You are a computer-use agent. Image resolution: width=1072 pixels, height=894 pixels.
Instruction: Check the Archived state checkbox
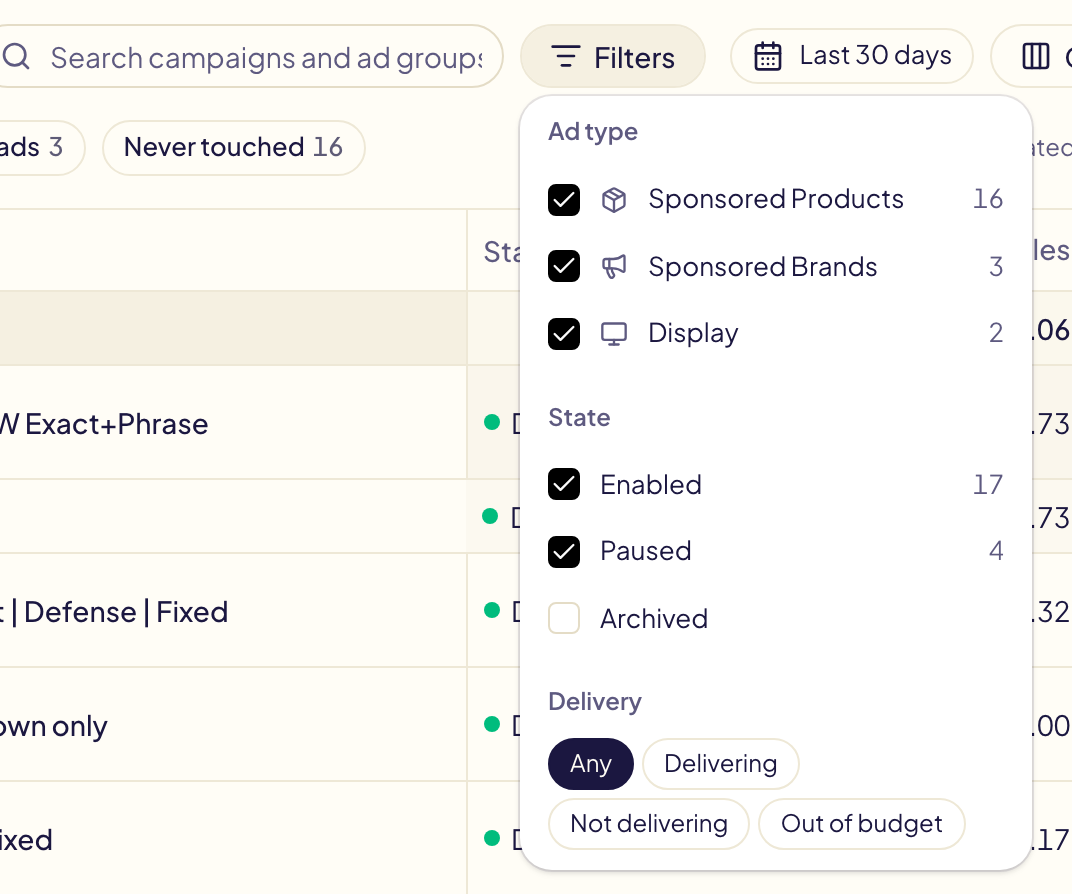(x=564, y=618)
